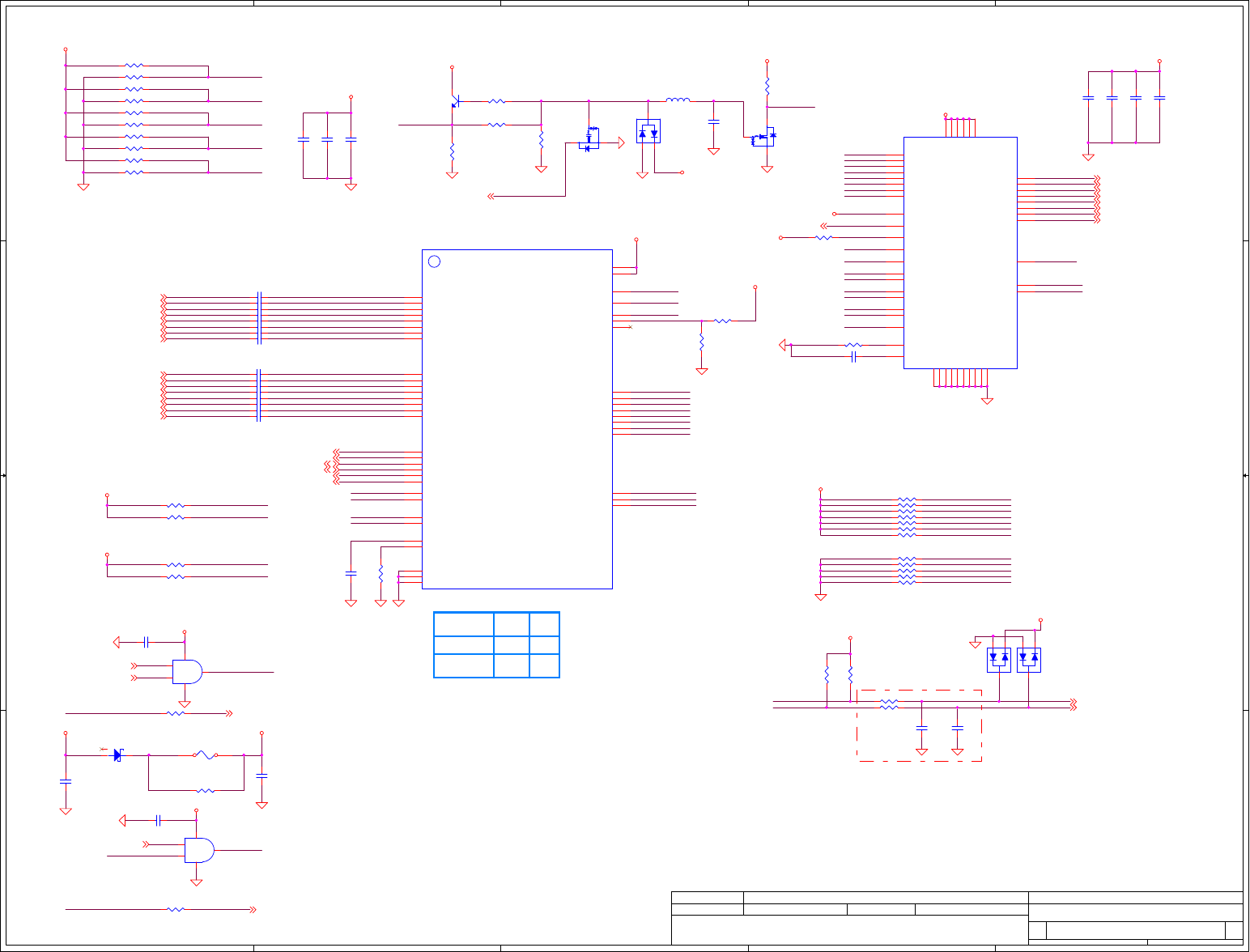
Task: Click the pin-1 circle marker in the central IC
Action: [434, 261]
